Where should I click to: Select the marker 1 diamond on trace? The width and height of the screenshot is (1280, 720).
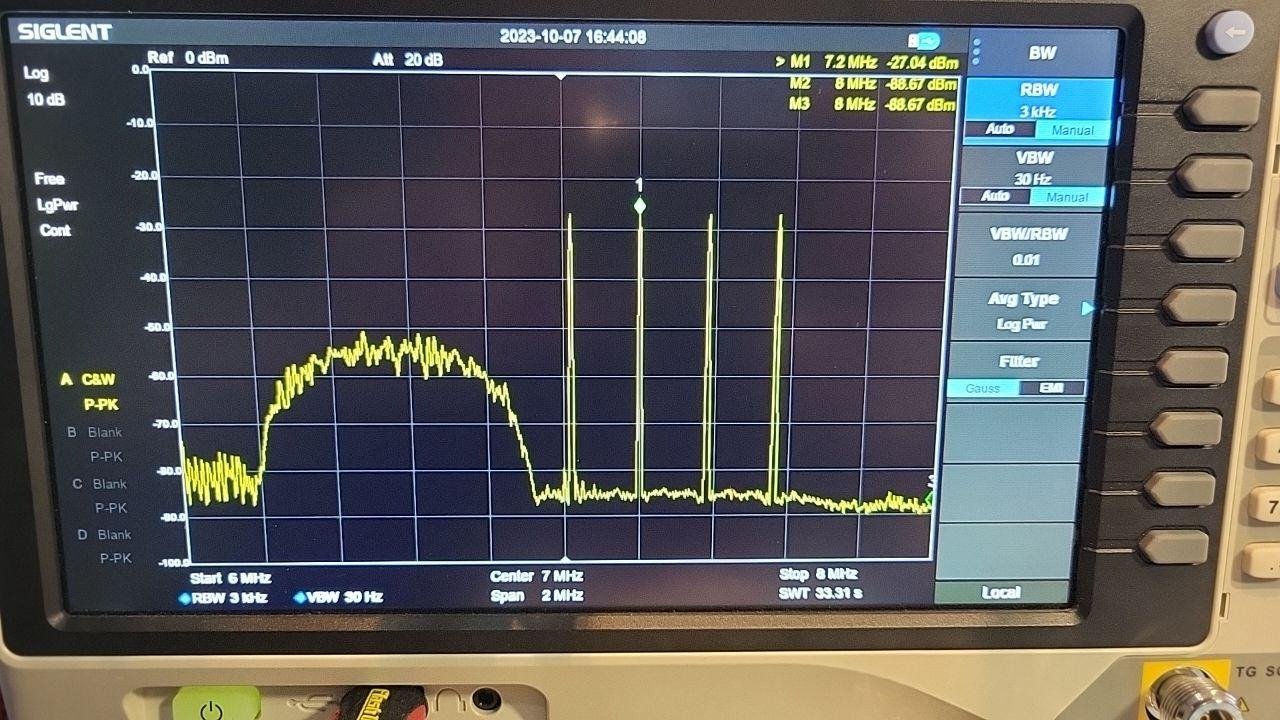coord(640,206)
